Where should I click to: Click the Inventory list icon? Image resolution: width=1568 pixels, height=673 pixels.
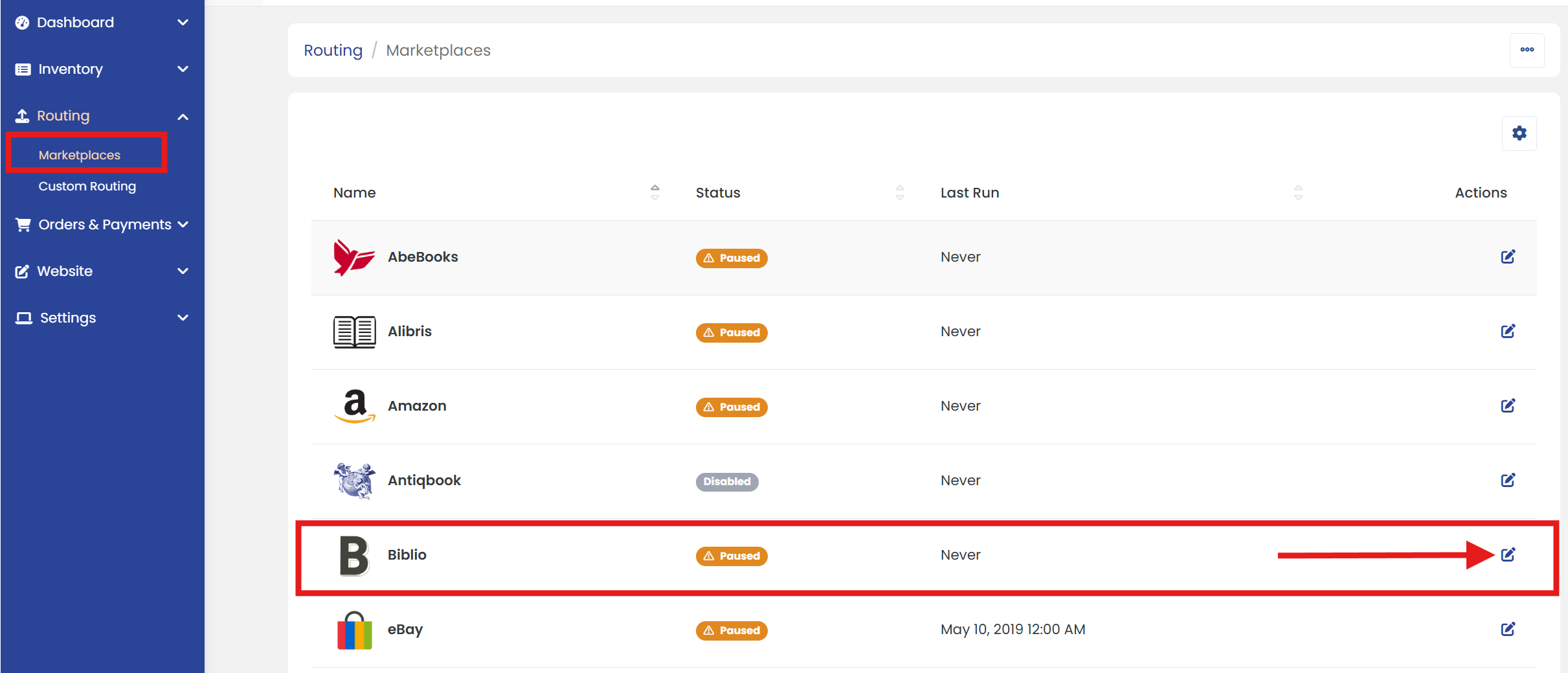point(23,69)
